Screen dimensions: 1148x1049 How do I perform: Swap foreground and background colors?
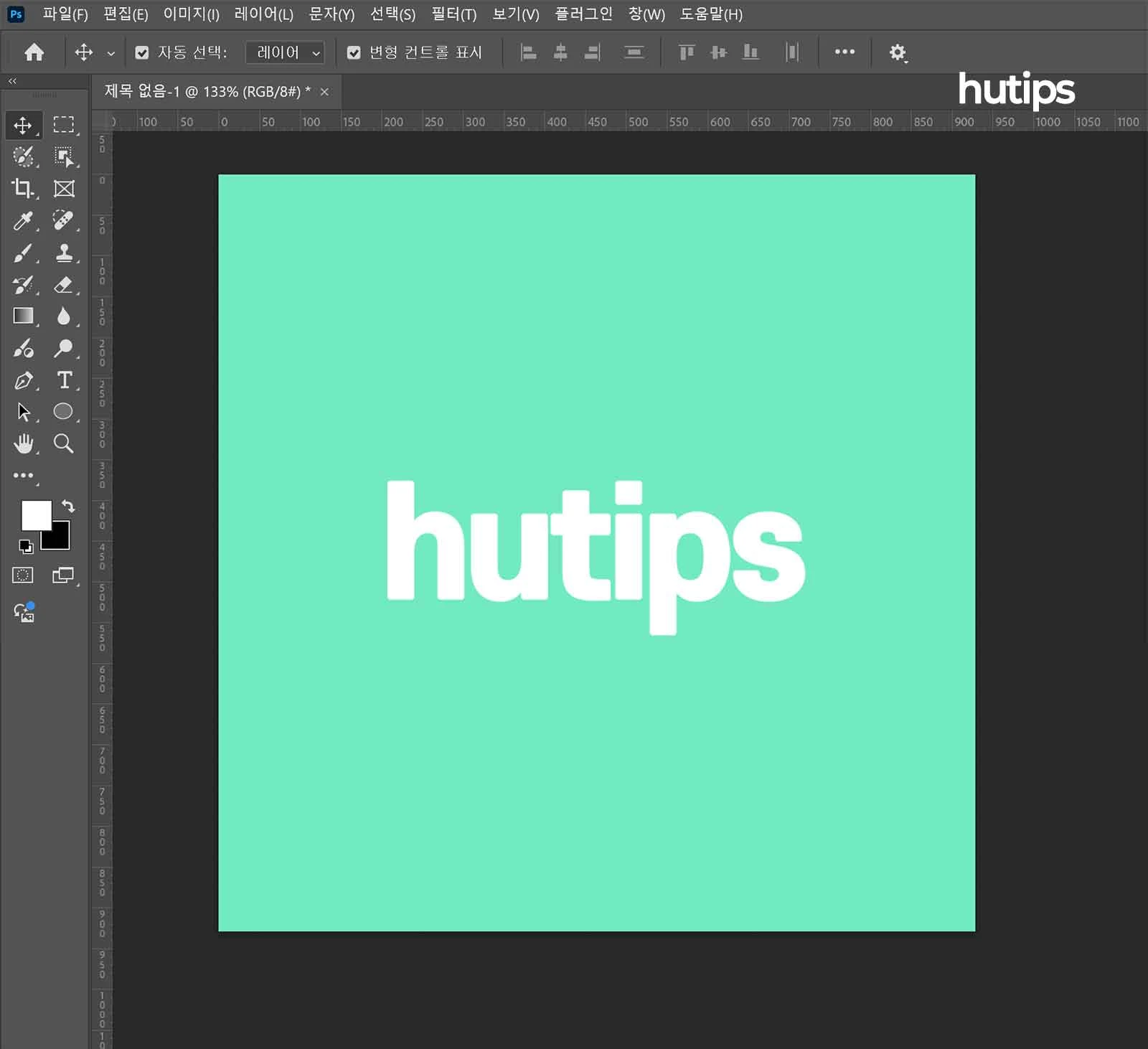(68, 506)
